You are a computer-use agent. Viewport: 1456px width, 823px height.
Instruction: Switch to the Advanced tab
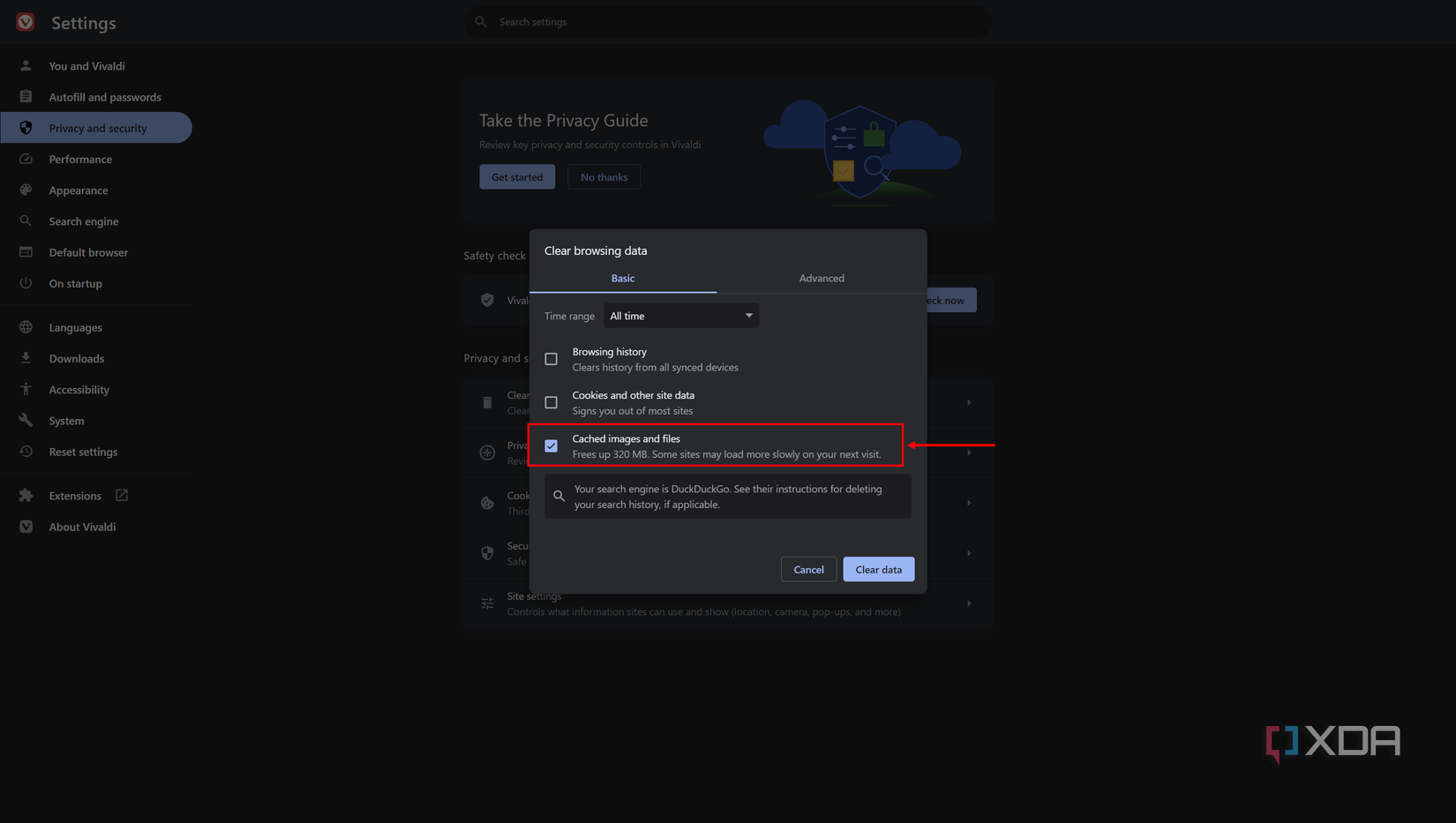click(x=822, y=278)
